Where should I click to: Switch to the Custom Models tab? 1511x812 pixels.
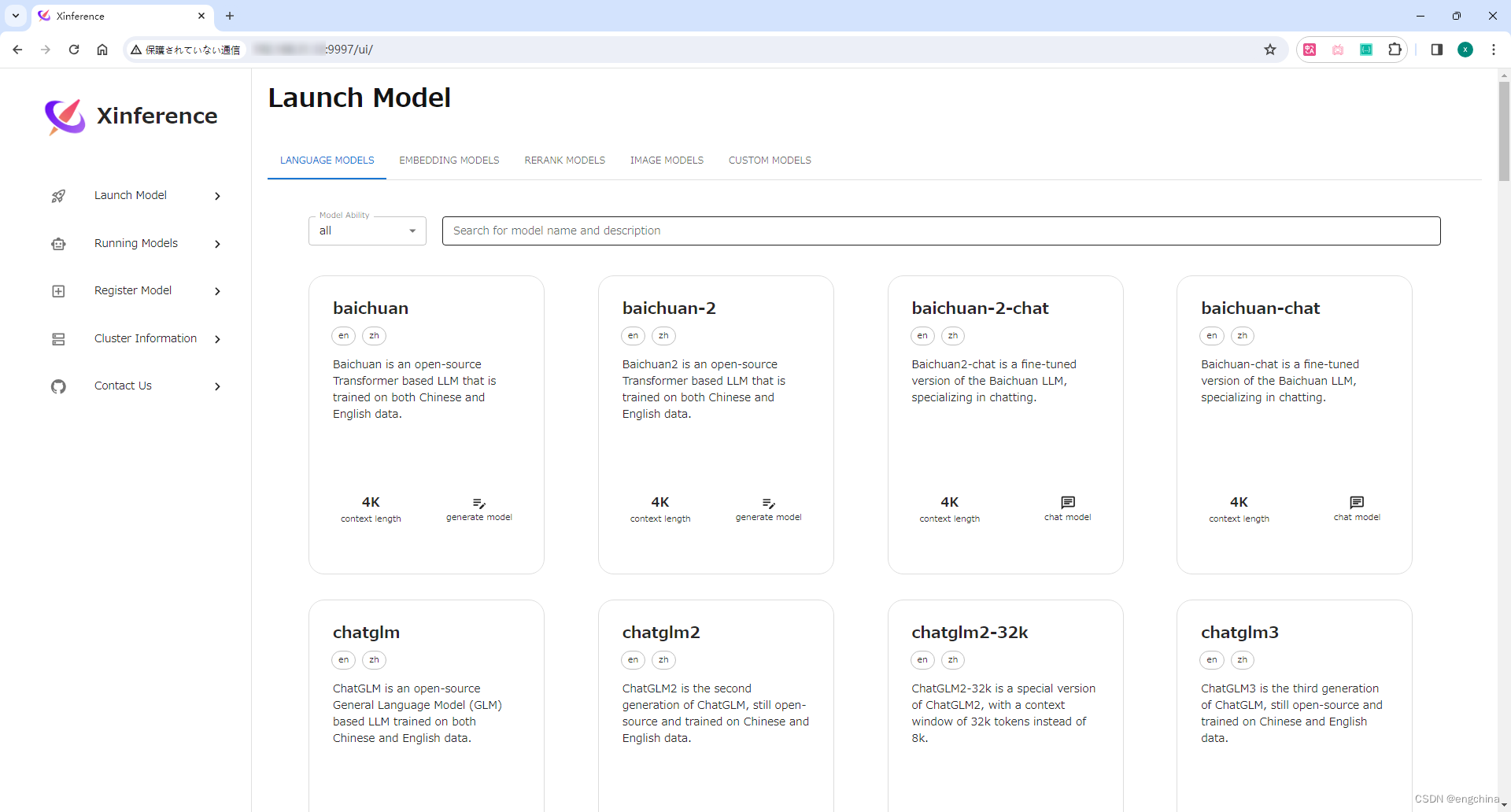[770, 161]
